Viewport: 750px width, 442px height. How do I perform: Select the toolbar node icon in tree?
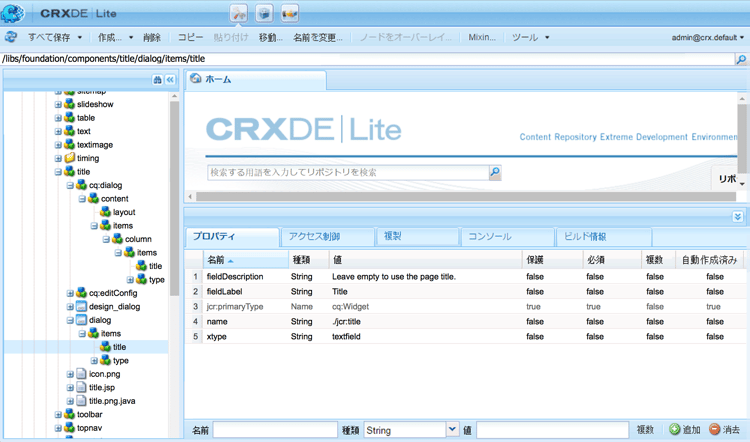70,414
